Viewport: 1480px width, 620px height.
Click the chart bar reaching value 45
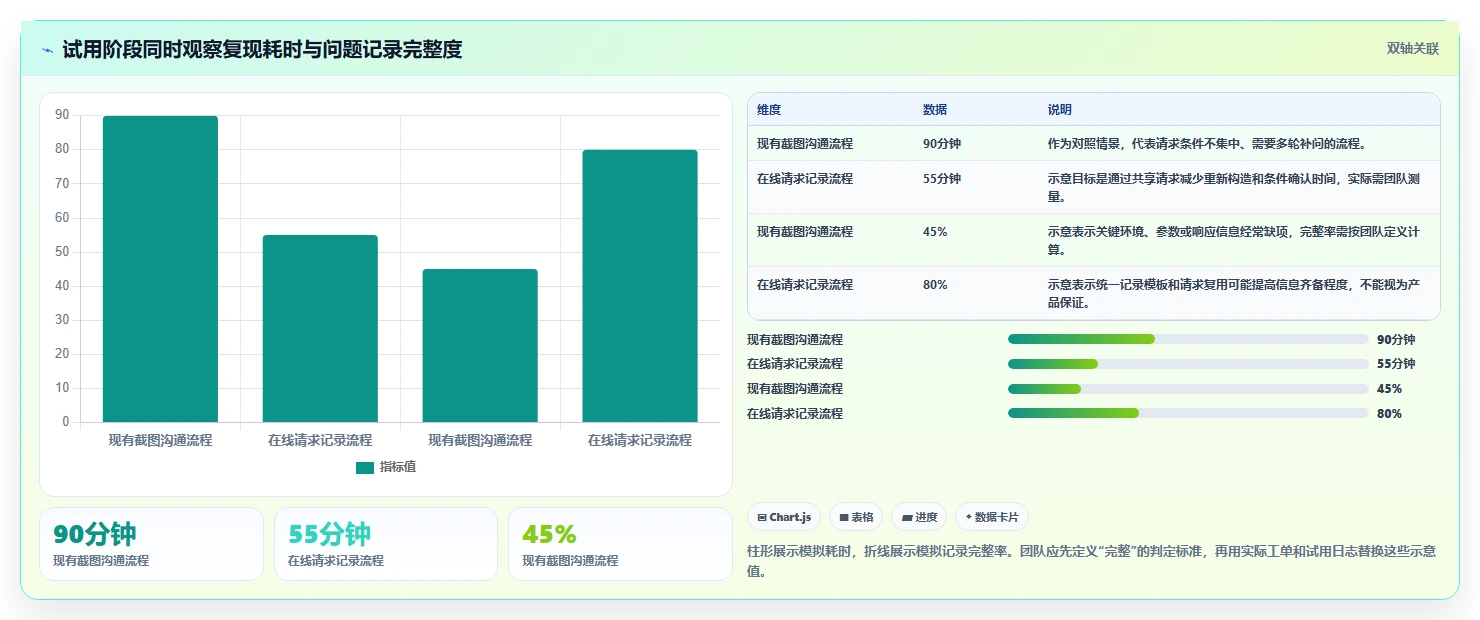point(480,345)
